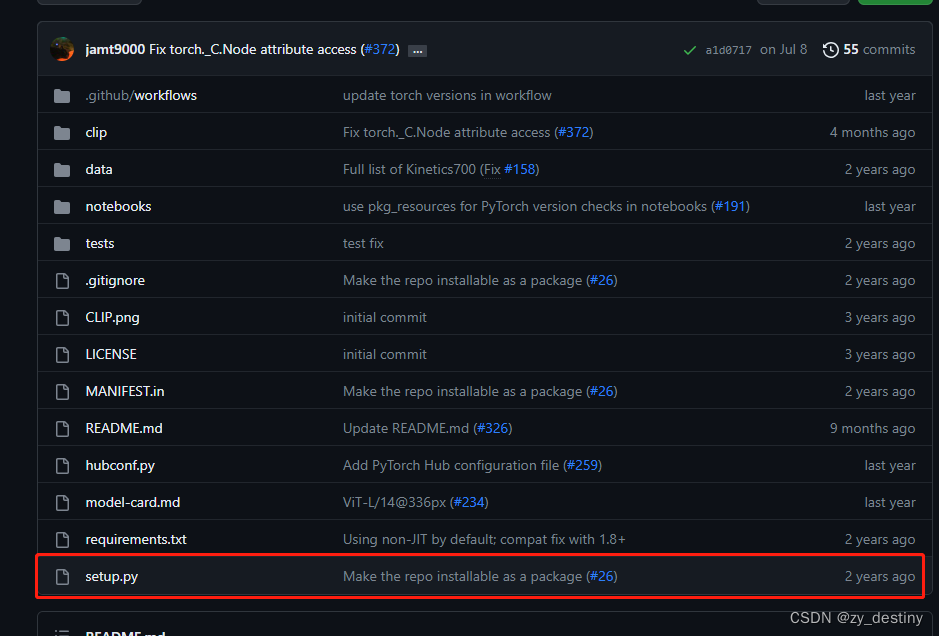
Task: Click file icon next to README.md
Action: click(x=62, y=429)
